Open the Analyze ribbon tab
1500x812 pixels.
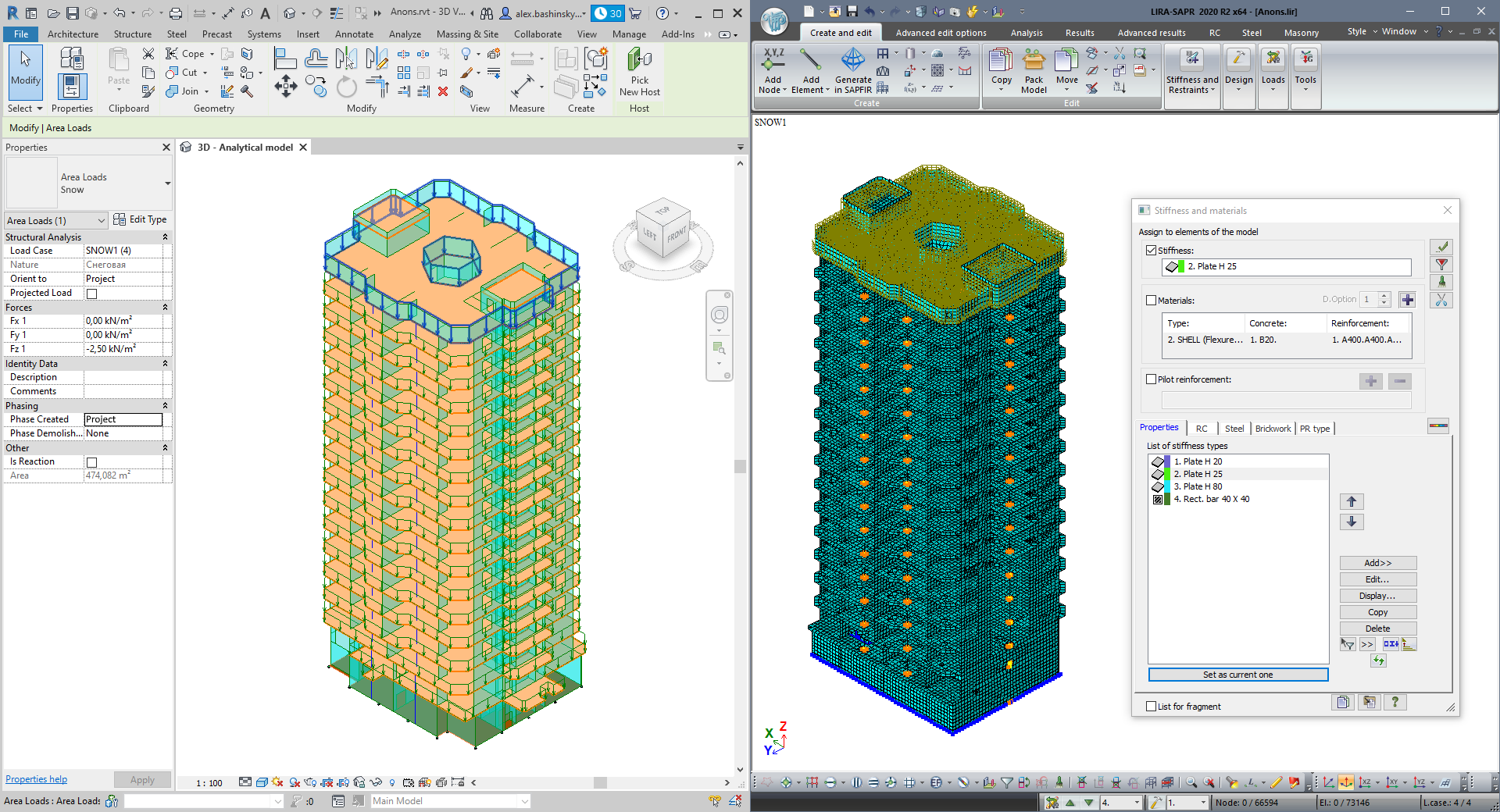[405, 34]
